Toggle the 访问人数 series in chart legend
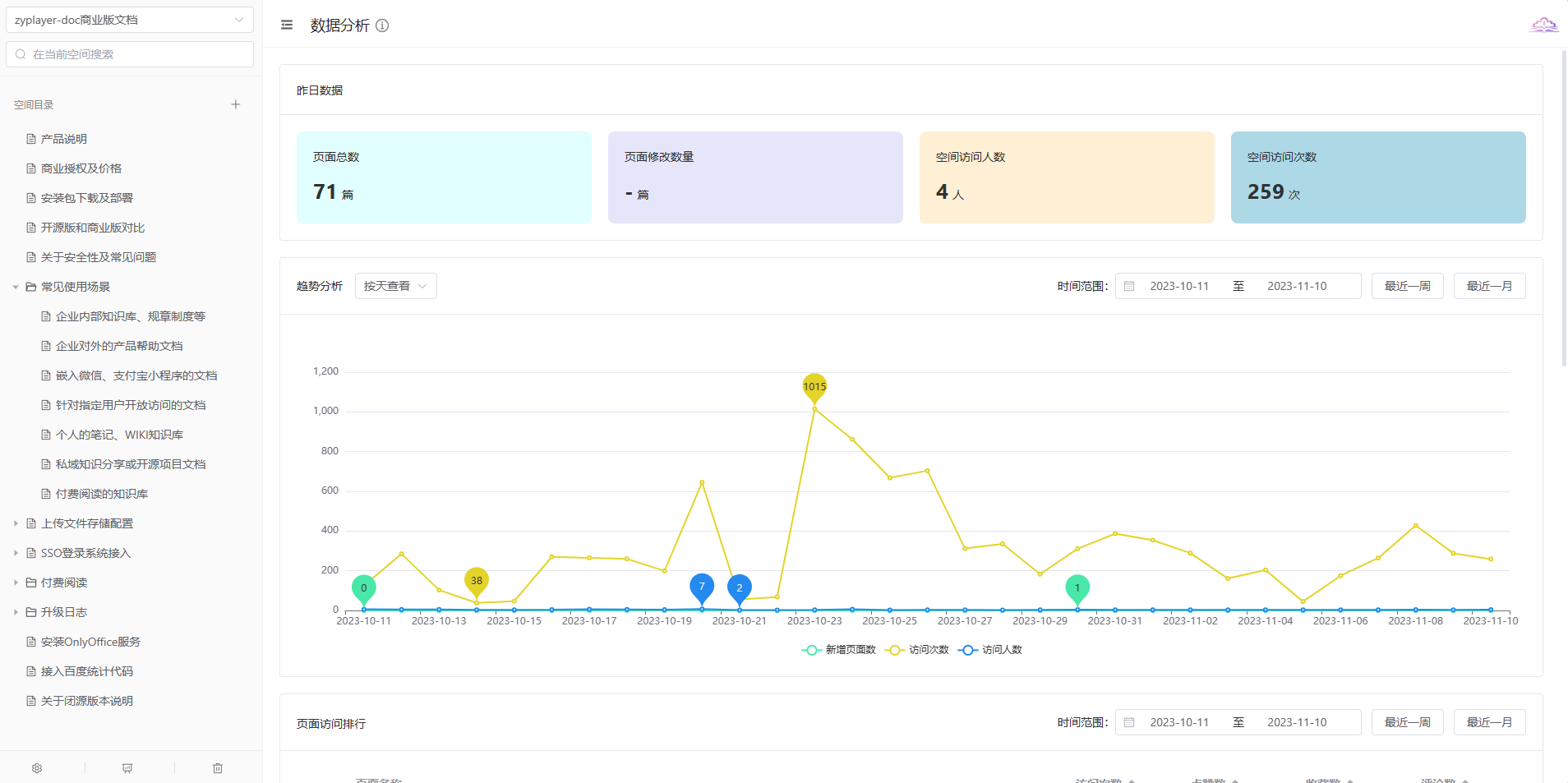The image size is (1568, 783). click(990, 650)
